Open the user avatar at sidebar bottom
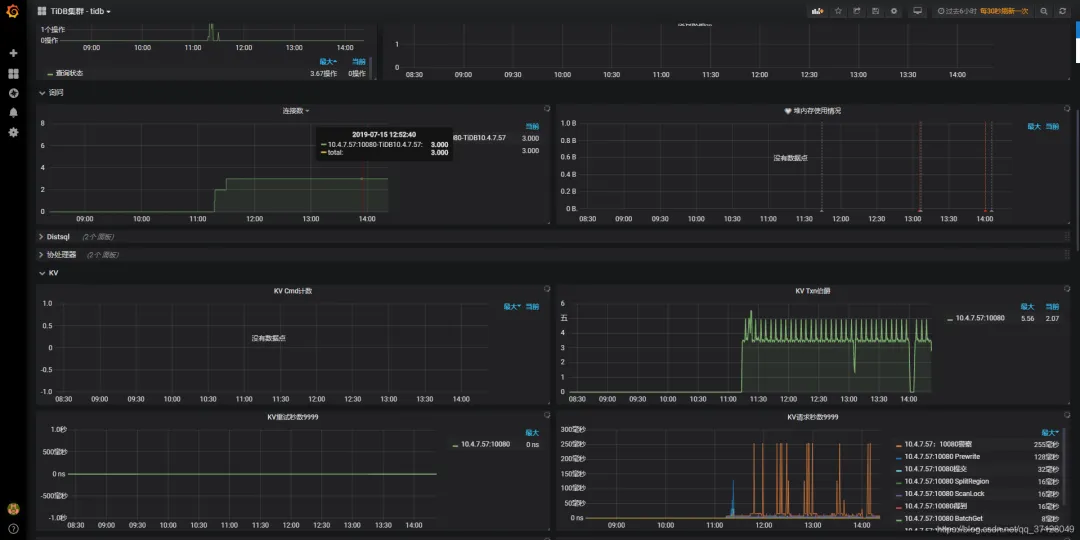The height and width of the screenshot is (540, 1080). (13, 509)
